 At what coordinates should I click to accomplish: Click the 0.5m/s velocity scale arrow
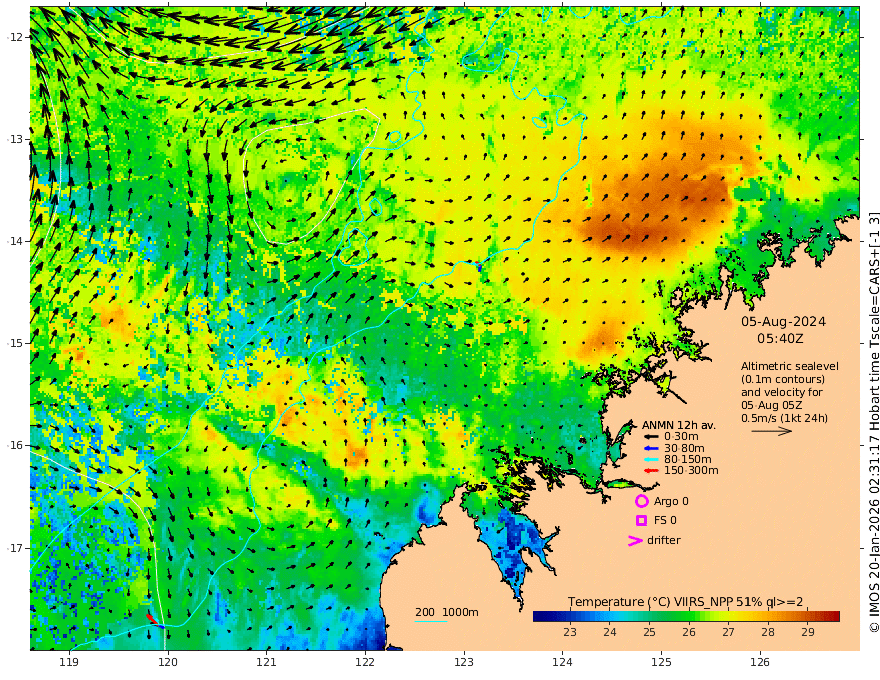[772, 431]
